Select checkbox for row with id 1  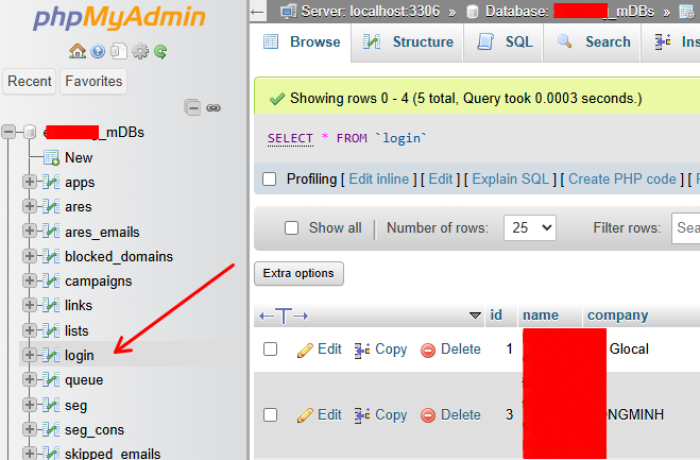(x=270, y=349)
